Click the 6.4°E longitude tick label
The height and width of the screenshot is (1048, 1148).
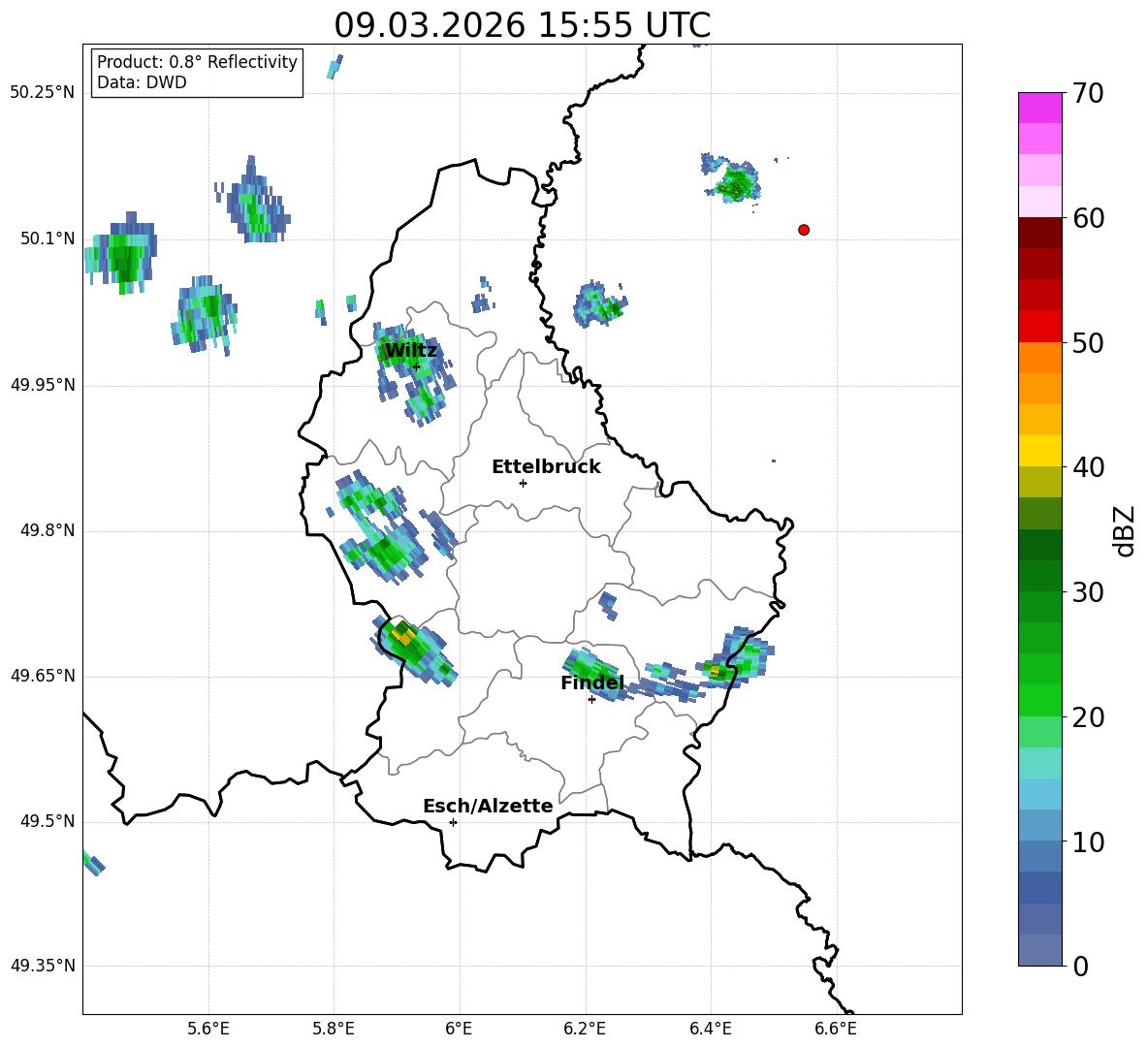coord(710,1029)
